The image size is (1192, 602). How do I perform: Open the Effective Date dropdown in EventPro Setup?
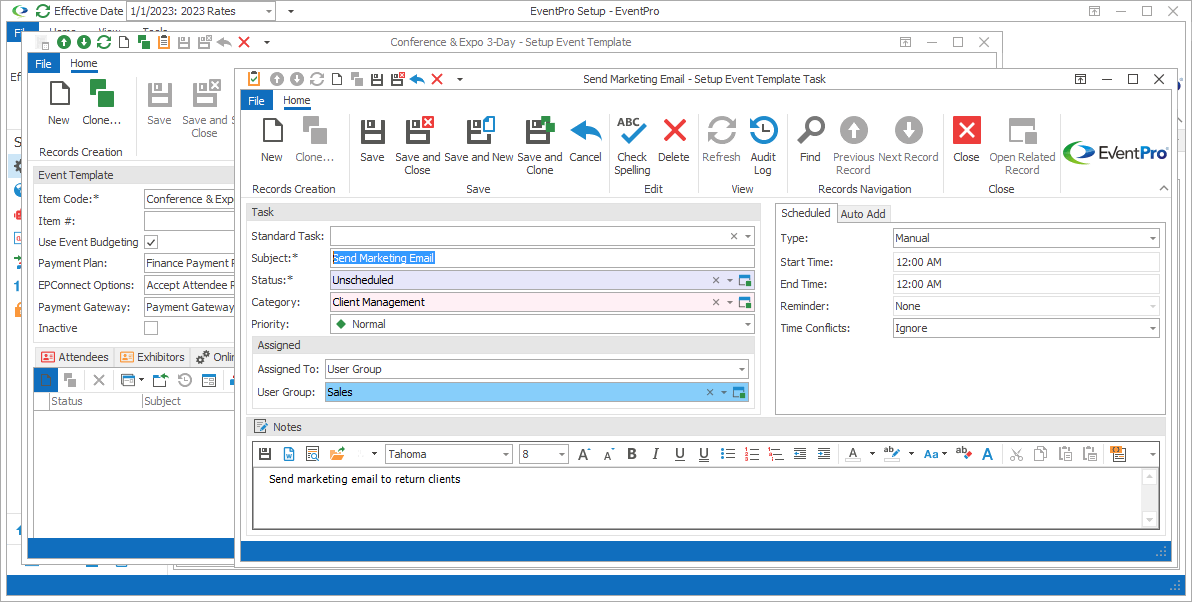[x=269, y=11]
